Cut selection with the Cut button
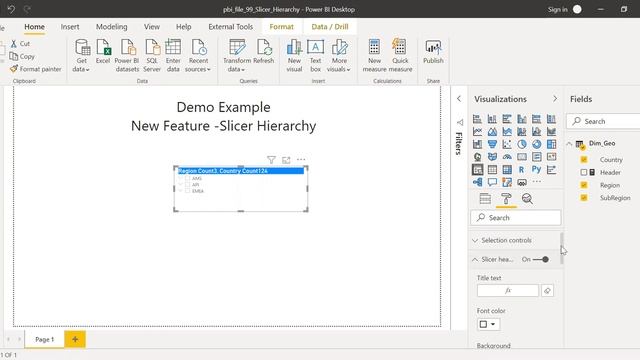Image resolution: width=640 pixels, height=360 pixels. click(20, 43)
